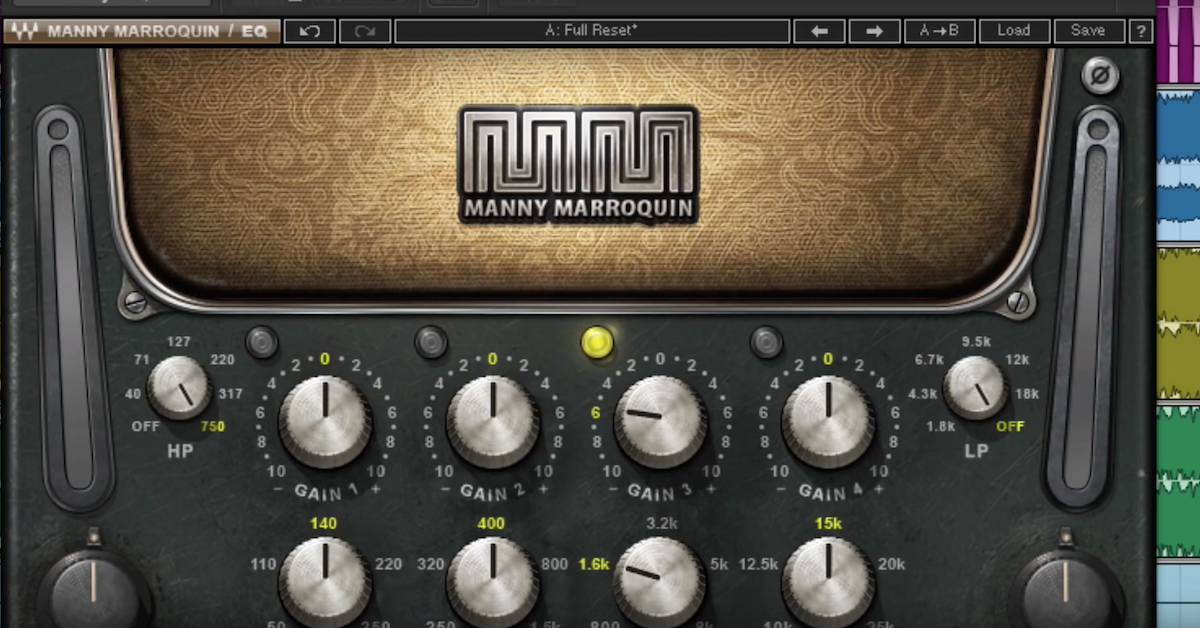Click the Gain 3 knob
Image resolution: width=1200 pixels, height=628 pixels.
coord(660,421)
